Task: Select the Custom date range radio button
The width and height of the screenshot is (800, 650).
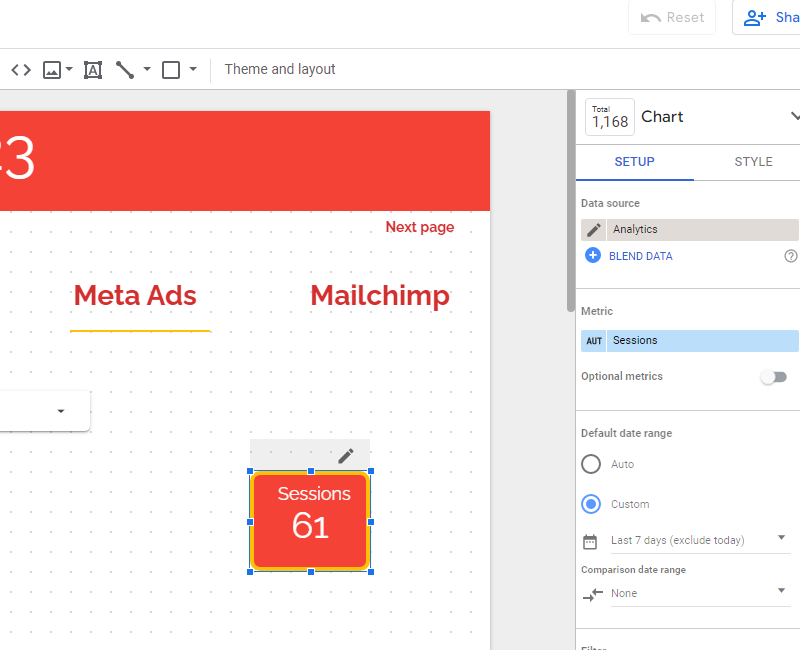Action: click(591, 504)
